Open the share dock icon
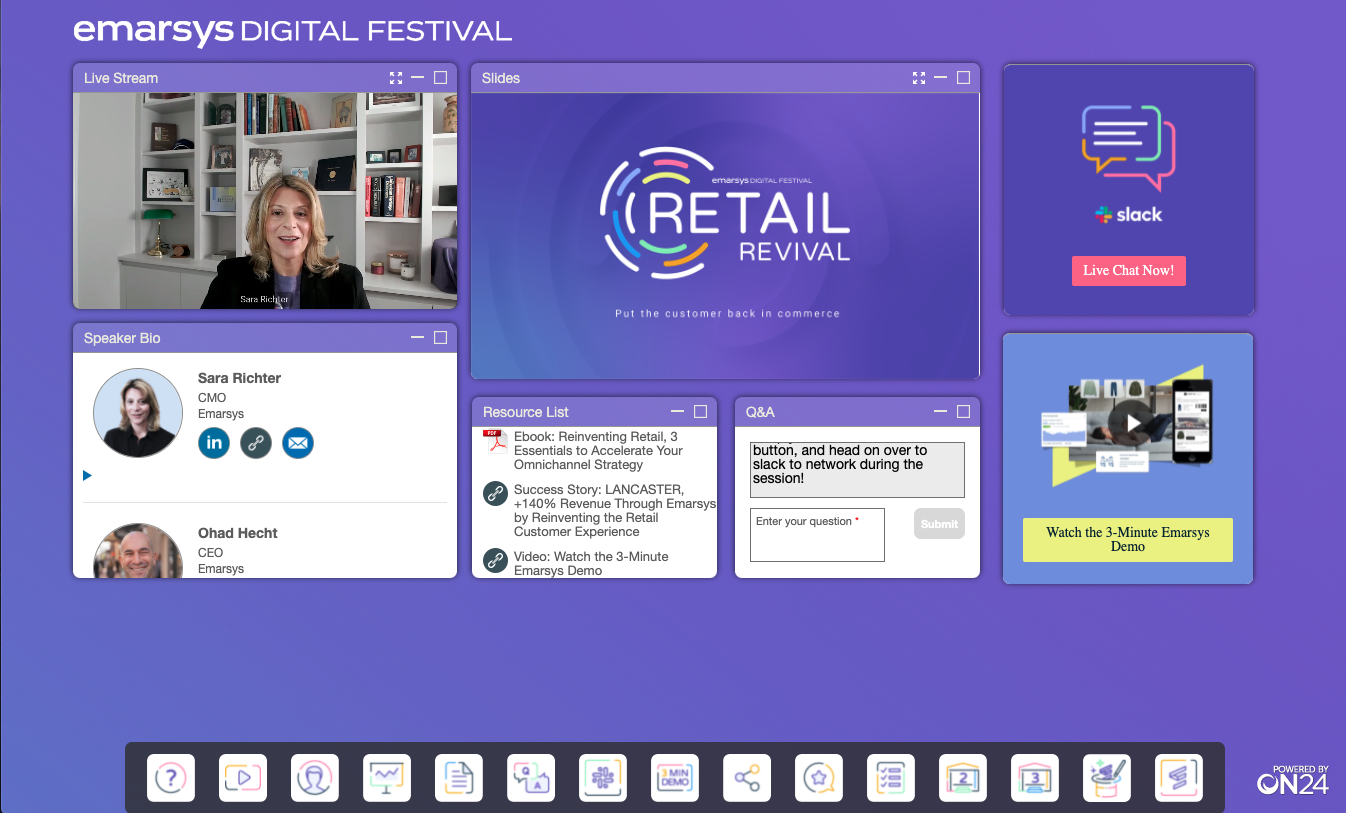1346x813 pixels. pos(747,778)
